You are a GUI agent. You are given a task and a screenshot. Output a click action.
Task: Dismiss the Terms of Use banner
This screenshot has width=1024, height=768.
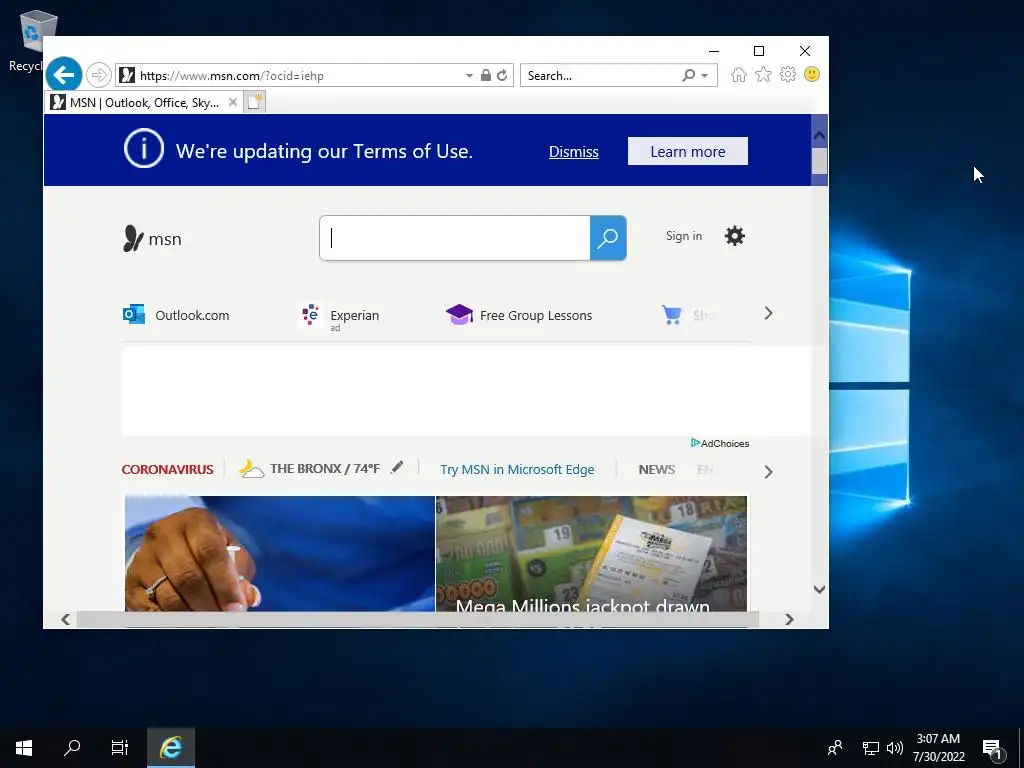(573, 152)
